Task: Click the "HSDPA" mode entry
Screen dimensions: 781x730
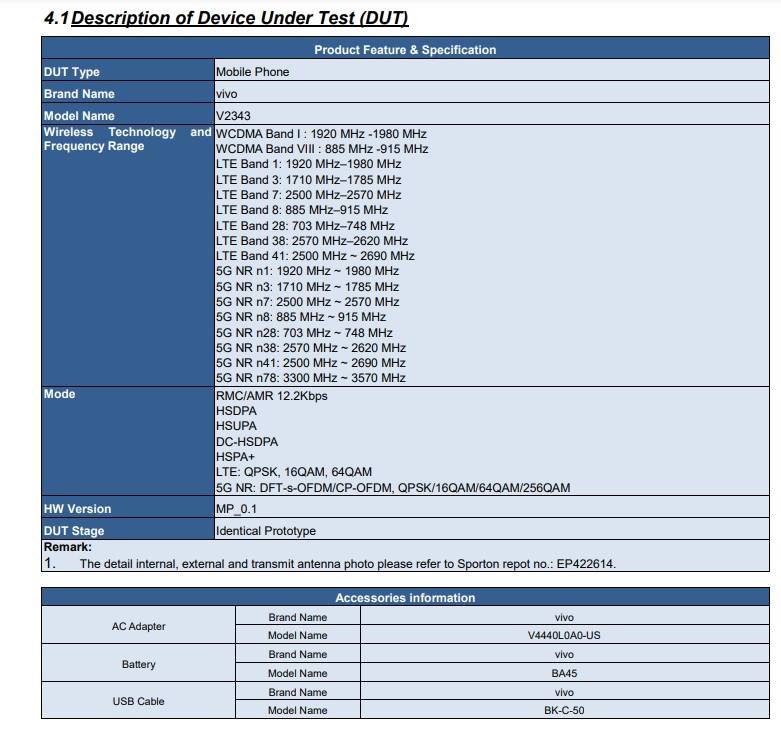Action: click(x=236, y=411)
